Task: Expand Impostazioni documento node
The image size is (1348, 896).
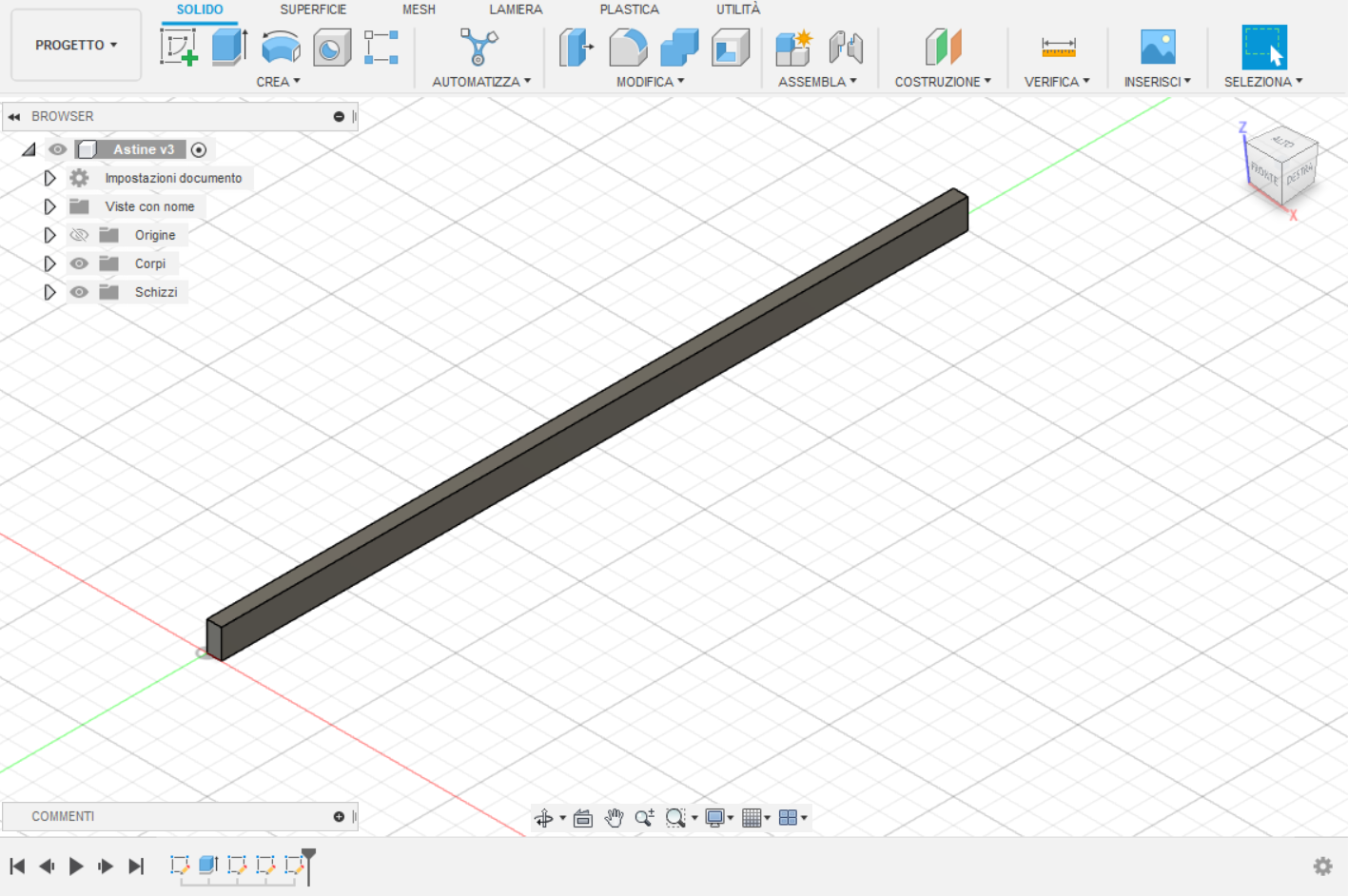Action: click(49, 178)
